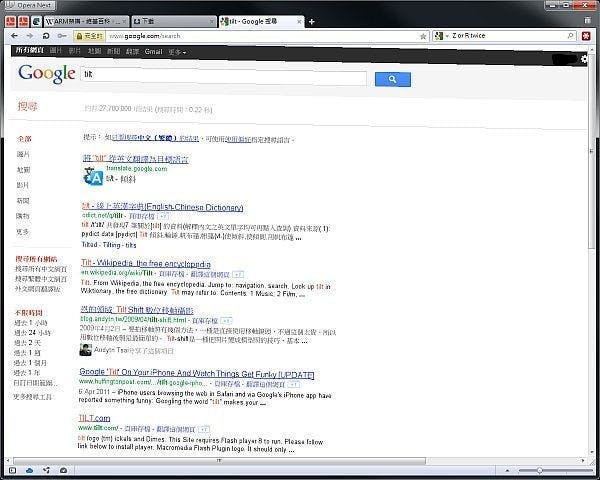Select Gmail in Google top bar
Screen dimensions: 600x480
click(153, 50)
